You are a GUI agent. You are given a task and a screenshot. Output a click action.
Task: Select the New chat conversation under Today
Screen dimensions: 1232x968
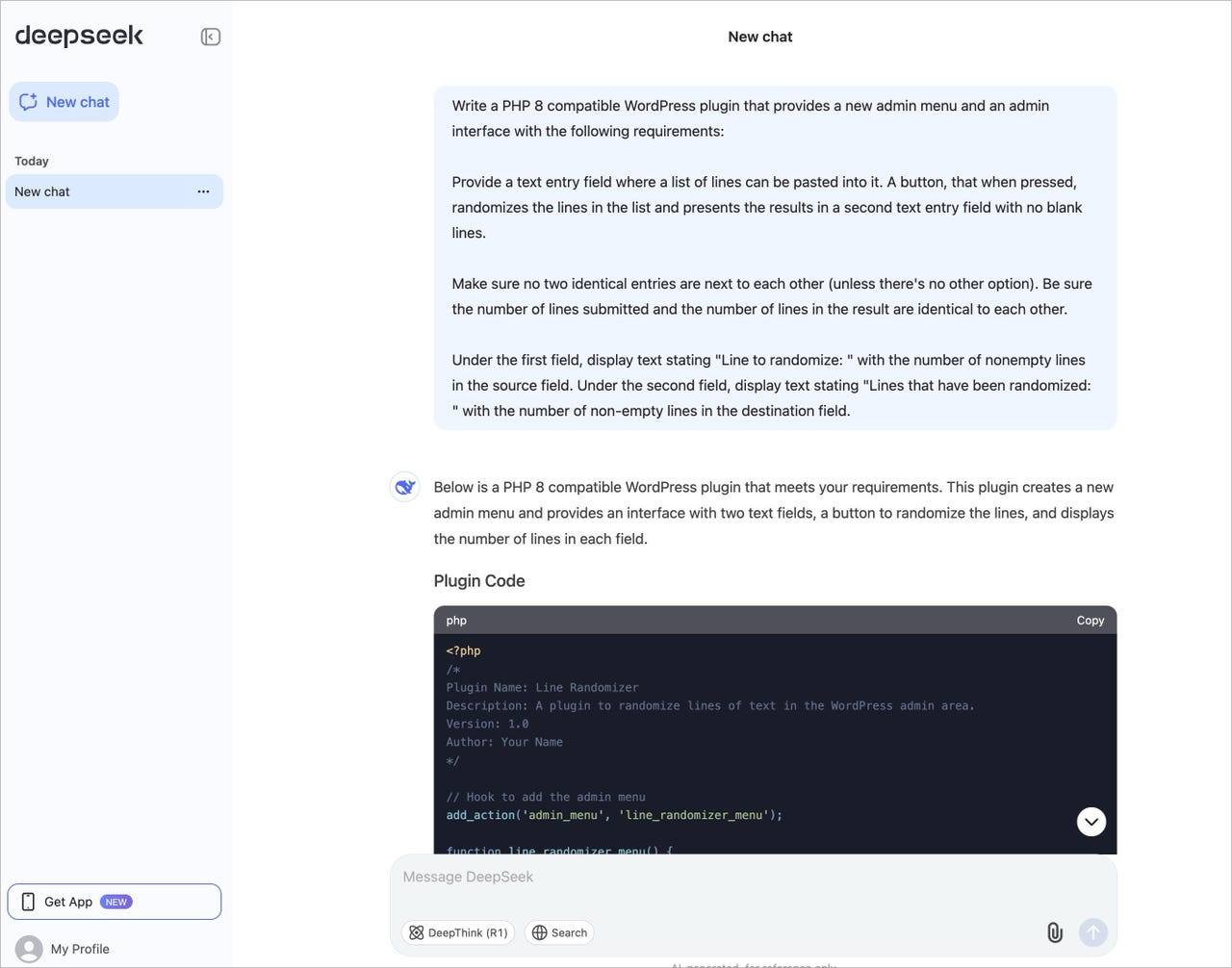point(115,191)
